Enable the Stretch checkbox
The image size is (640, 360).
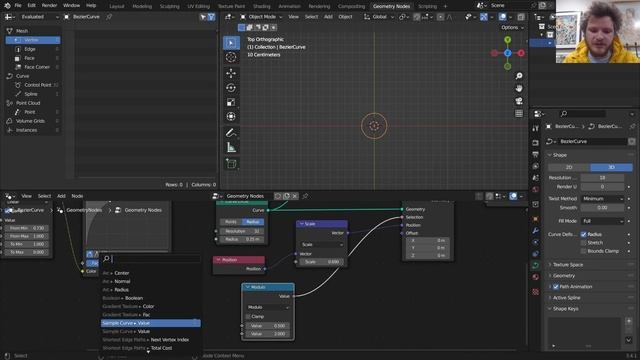pos(584,242)
